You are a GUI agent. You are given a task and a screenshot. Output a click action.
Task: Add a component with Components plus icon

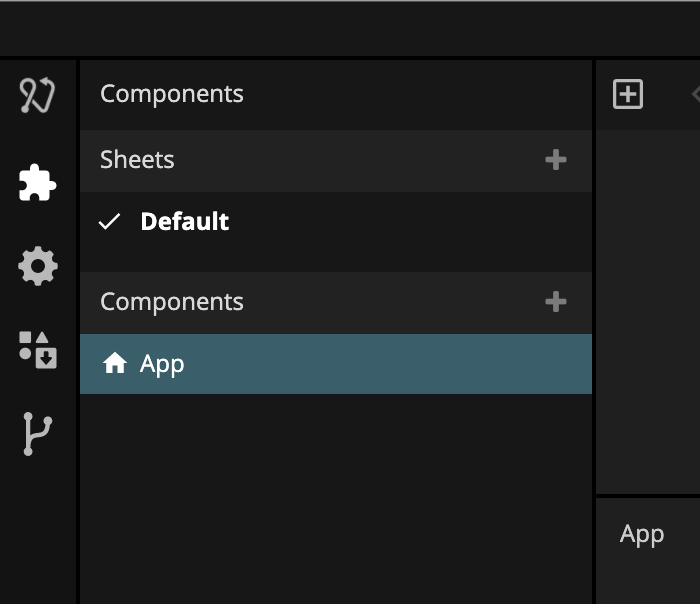tap(556, 302)
